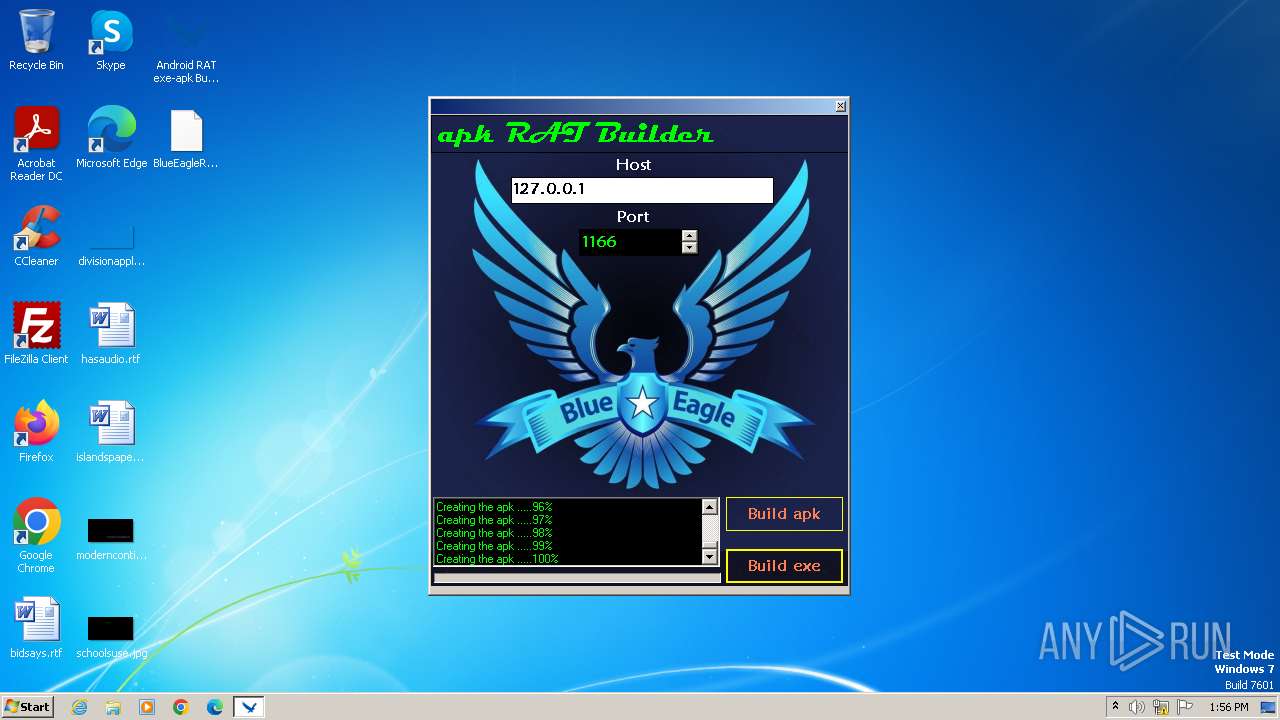Screen dimensions: 1280x720
Task: Click the Build apk button
Action: coord(784,514)
